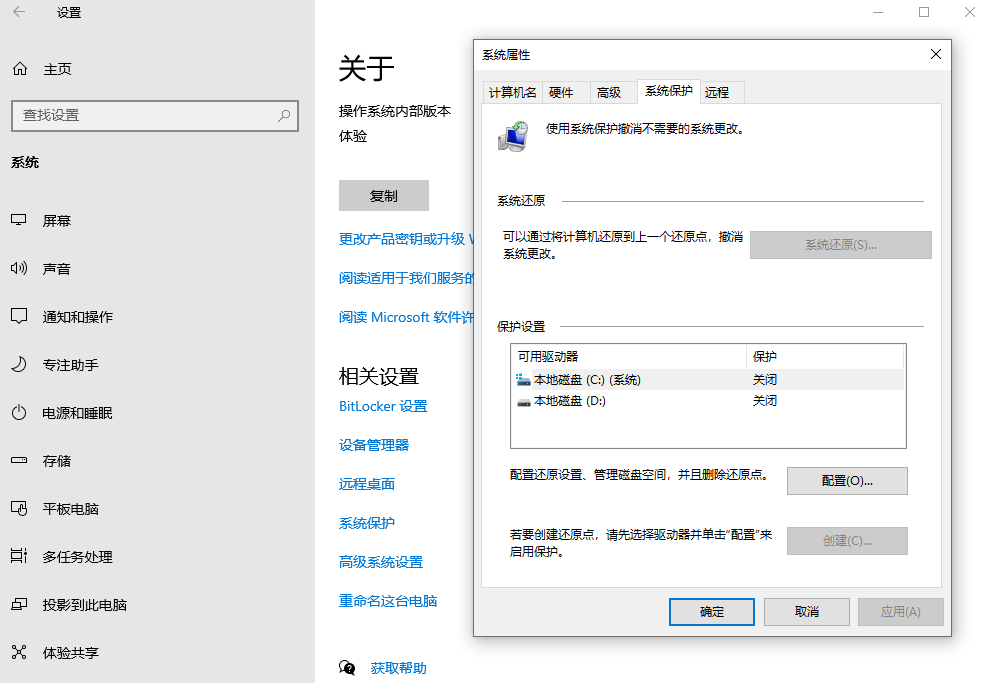This screenshot has height=683, width=985.
Task: Click the 体验共享 share icon
Action: pyautogui.click(x=19, y=652)
